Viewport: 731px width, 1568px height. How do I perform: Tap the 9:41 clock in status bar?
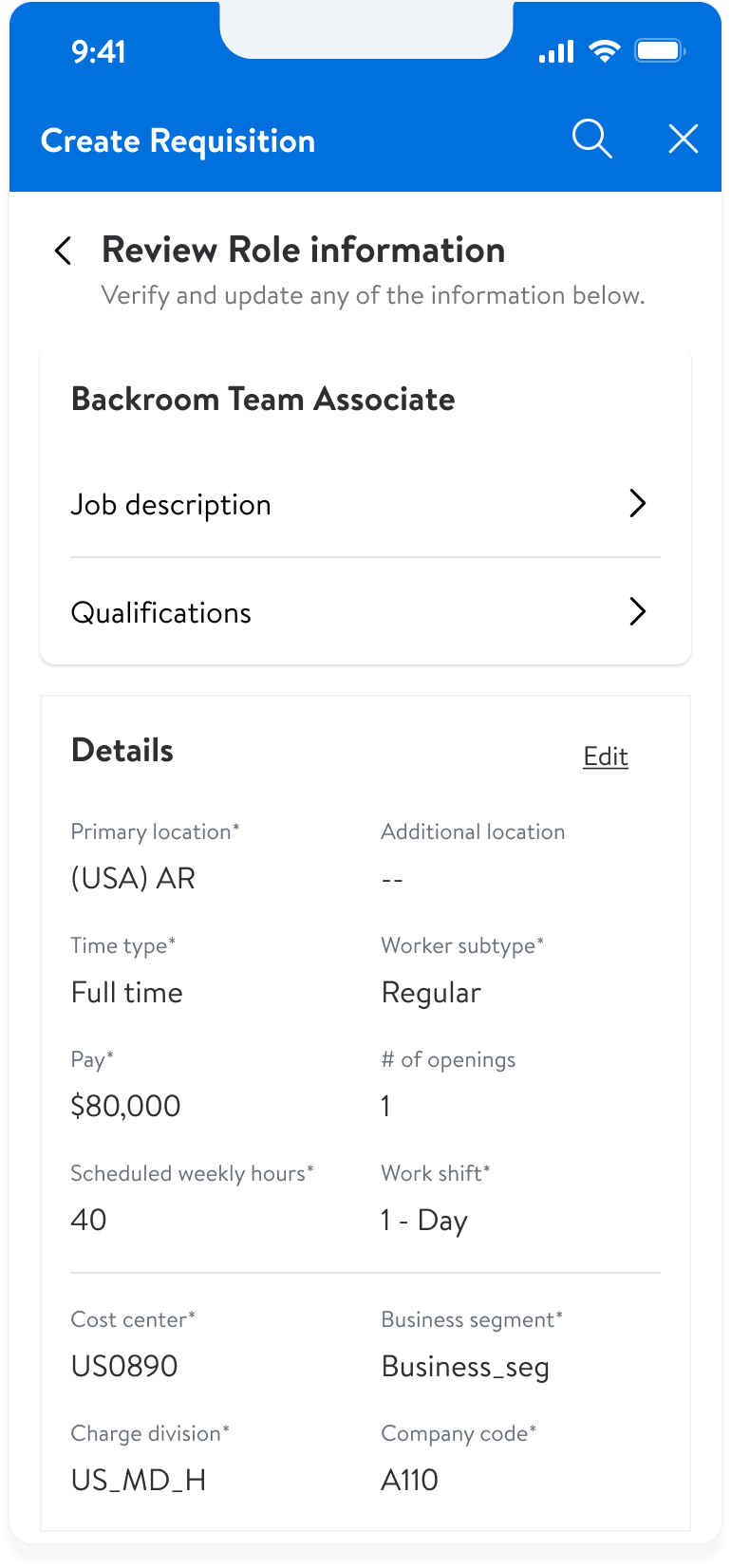pyautogui.click(x=99, y=51)
